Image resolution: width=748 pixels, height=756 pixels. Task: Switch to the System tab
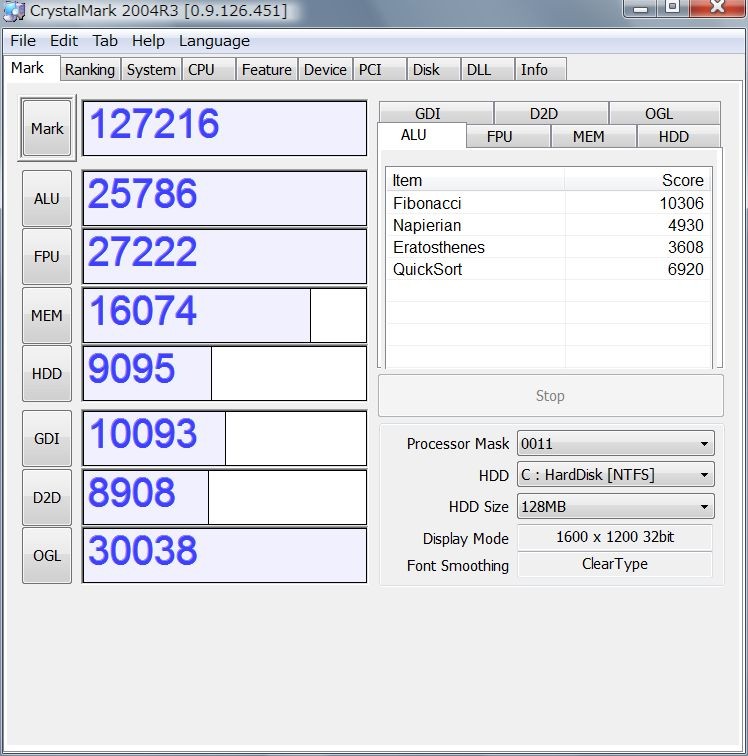(151, 70)
